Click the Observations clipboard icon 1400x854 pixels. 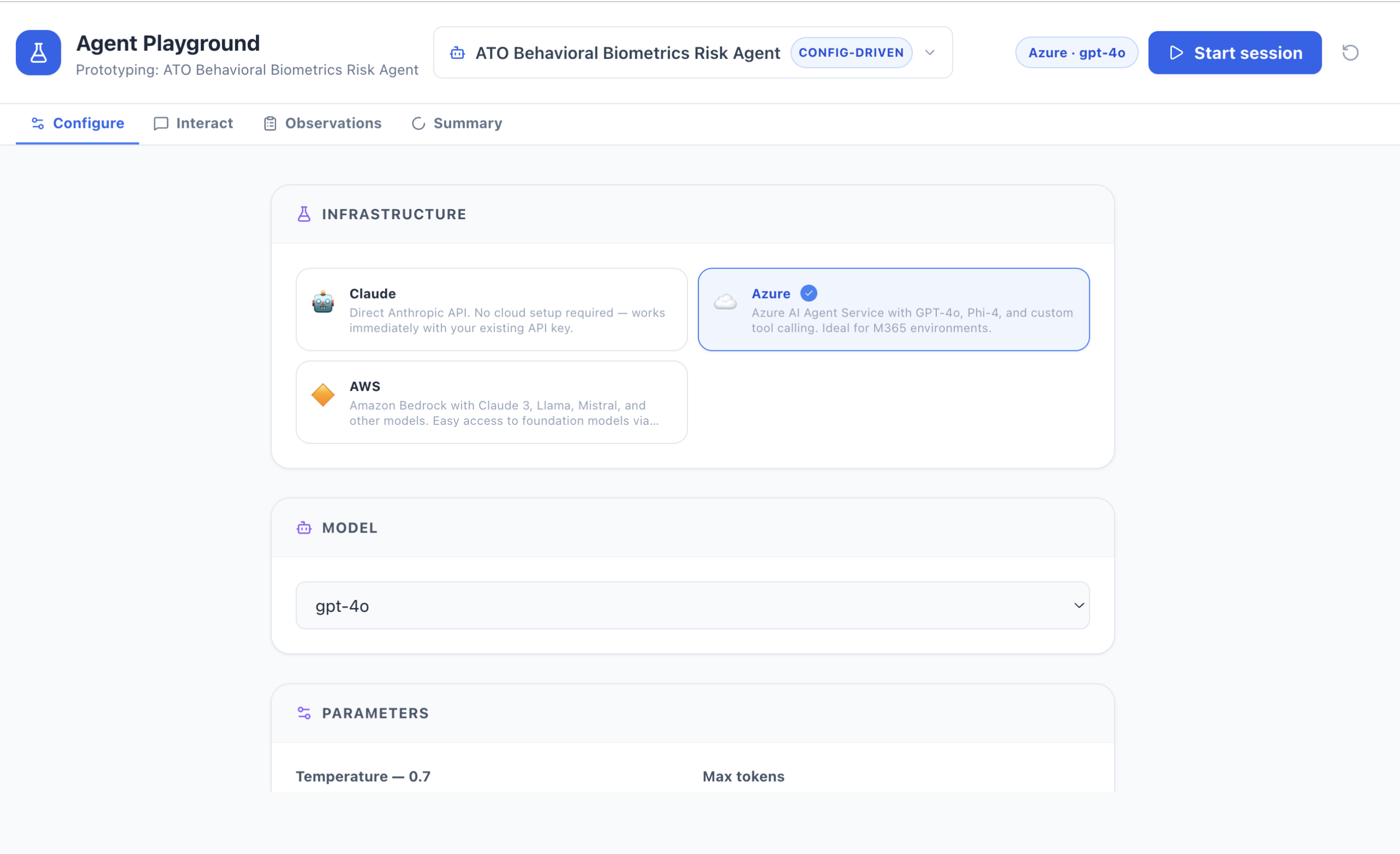(x=270, y=124)
